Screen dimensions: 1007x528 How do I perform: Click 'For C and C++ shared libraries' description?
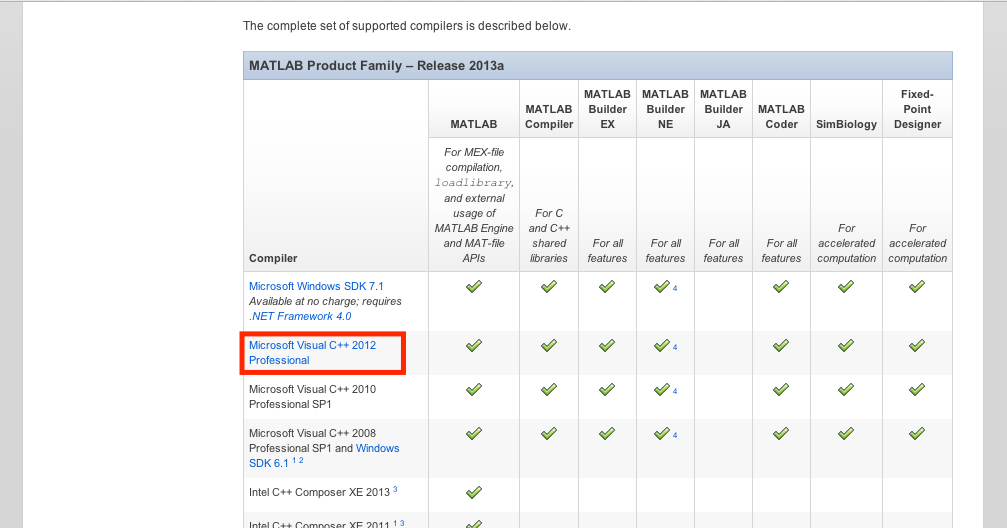tap(548, 236)
